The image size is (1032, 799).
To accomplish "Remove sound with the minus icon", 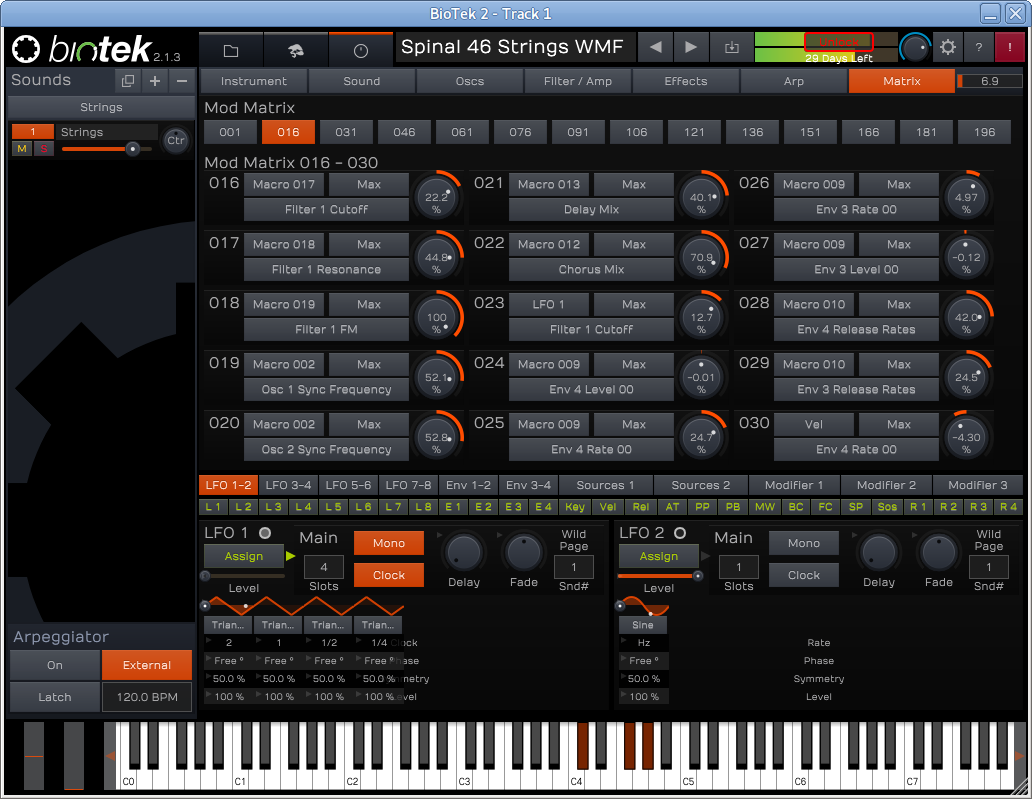I will click(x=182, y=81).
